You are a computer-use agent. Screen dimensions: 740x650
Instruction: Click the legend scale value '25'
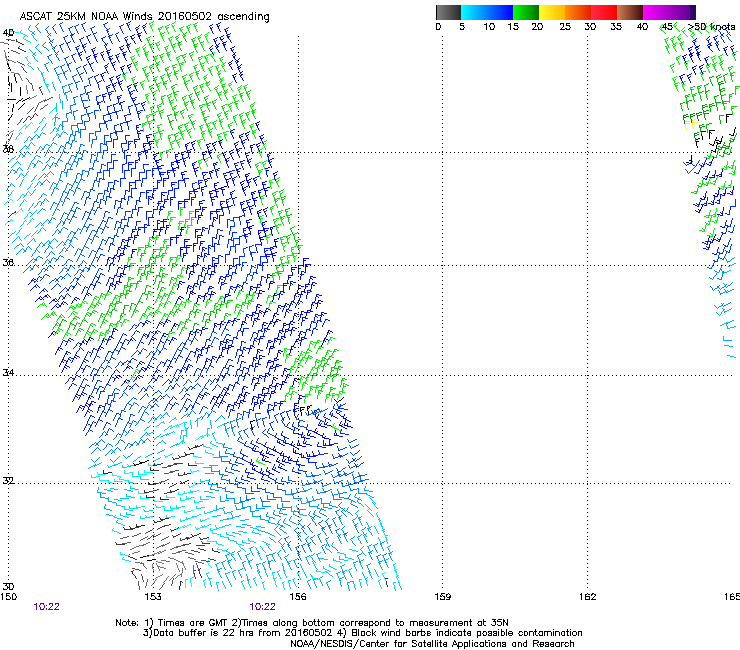coord(565,27)
